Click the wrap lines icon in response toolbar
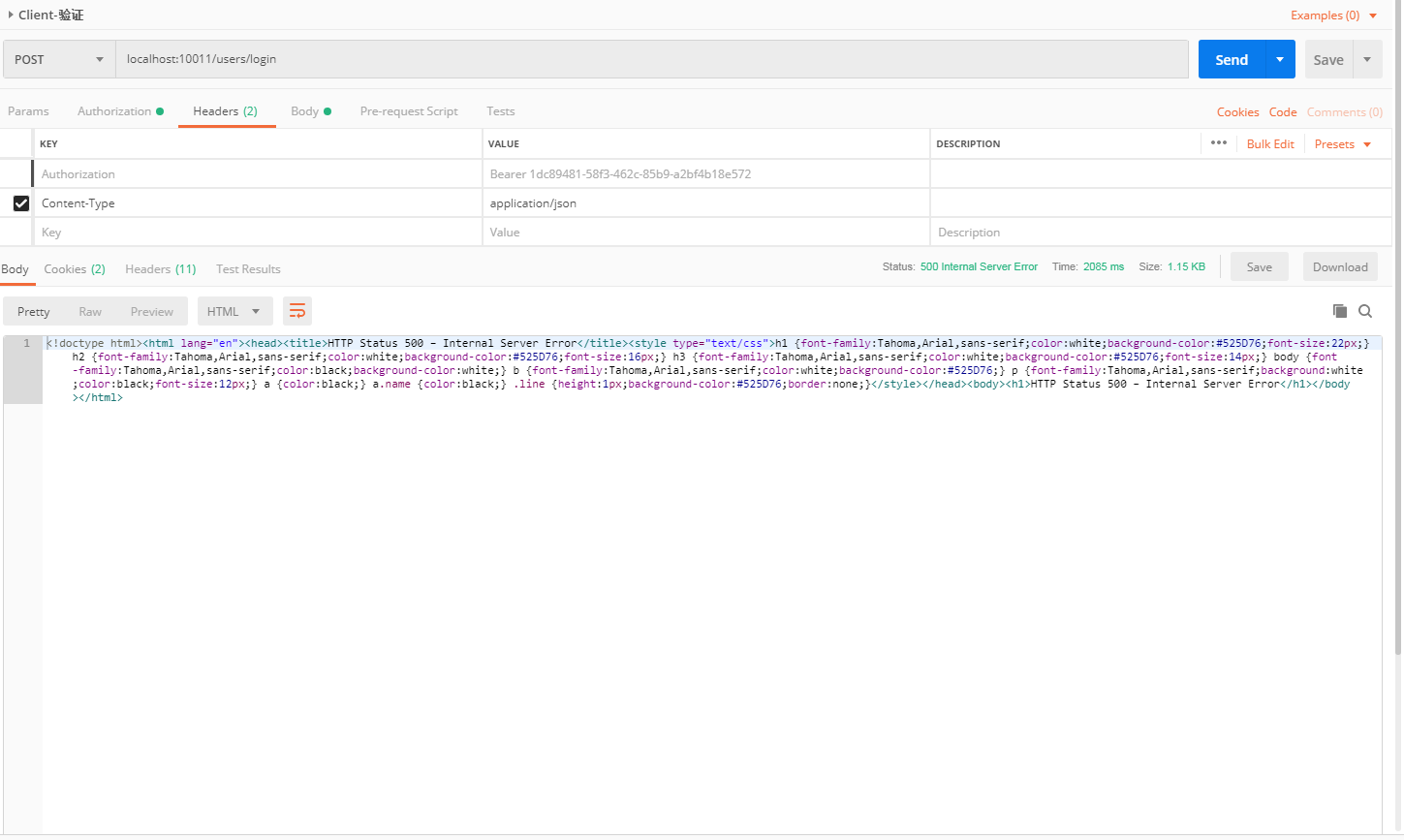 coord(297,311)
